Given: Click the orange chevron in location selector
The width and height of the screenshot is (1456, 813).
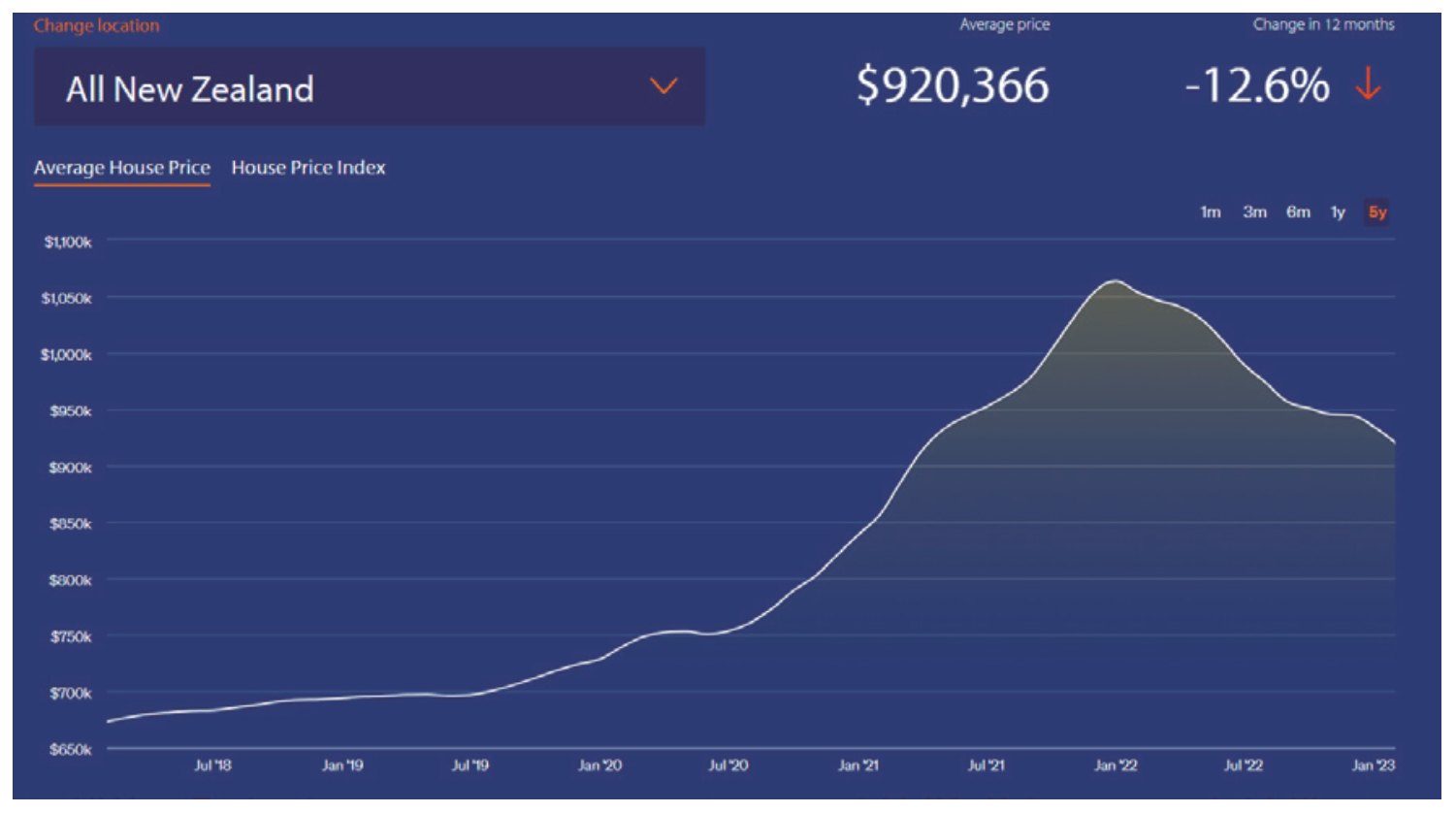Looking at the screenshot, I should [x=663, y=86].
